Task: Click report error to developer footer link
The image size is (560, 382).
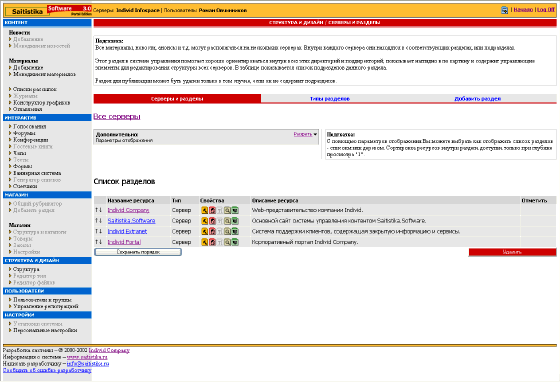Action: pos(47,371)
